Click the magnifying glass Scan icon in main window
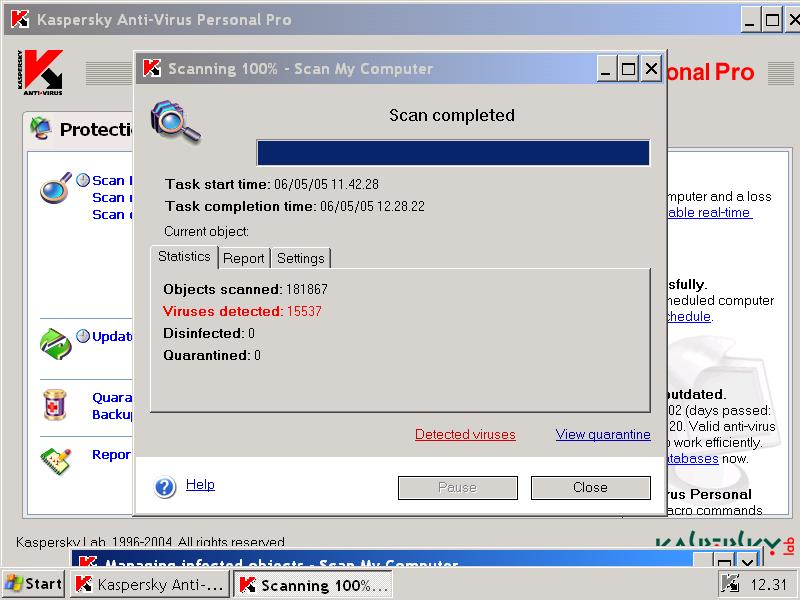The width and height of the screenshot is (800, 600). [x=56, y=188]
